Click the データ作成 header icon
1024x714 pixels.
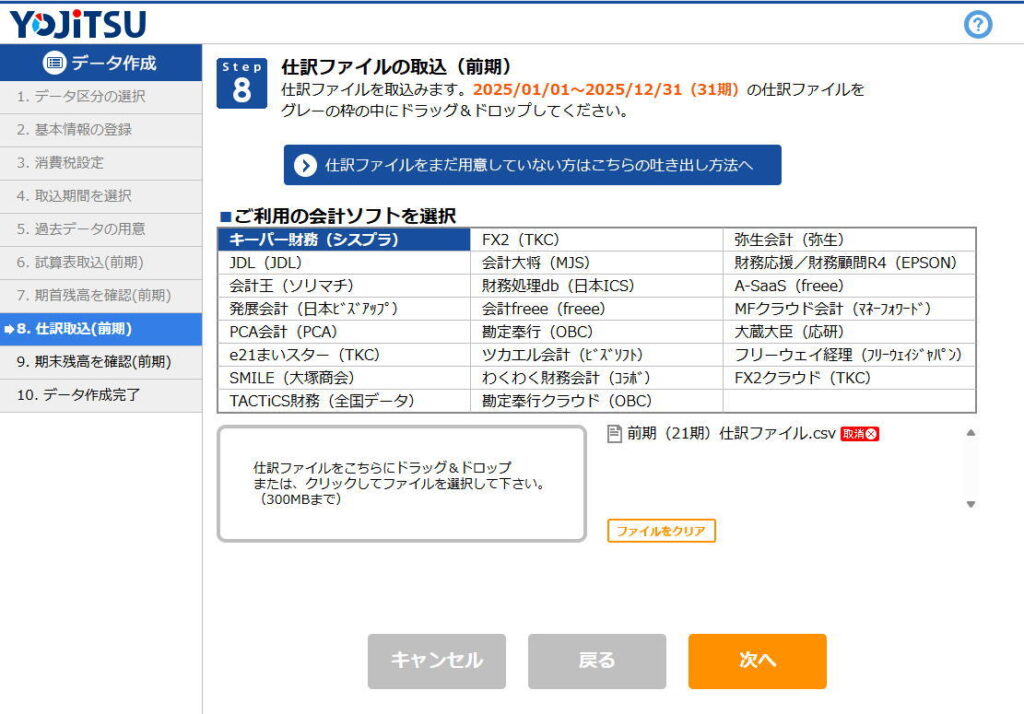pos(54,63)
